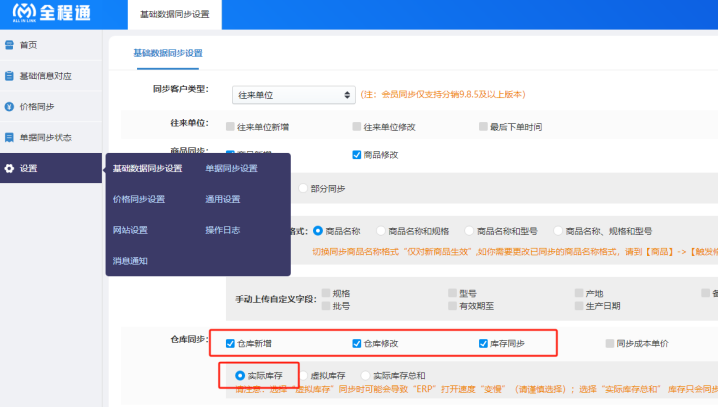Check 往来单位修改
The image size is (718, 408).
coord(357,126)
